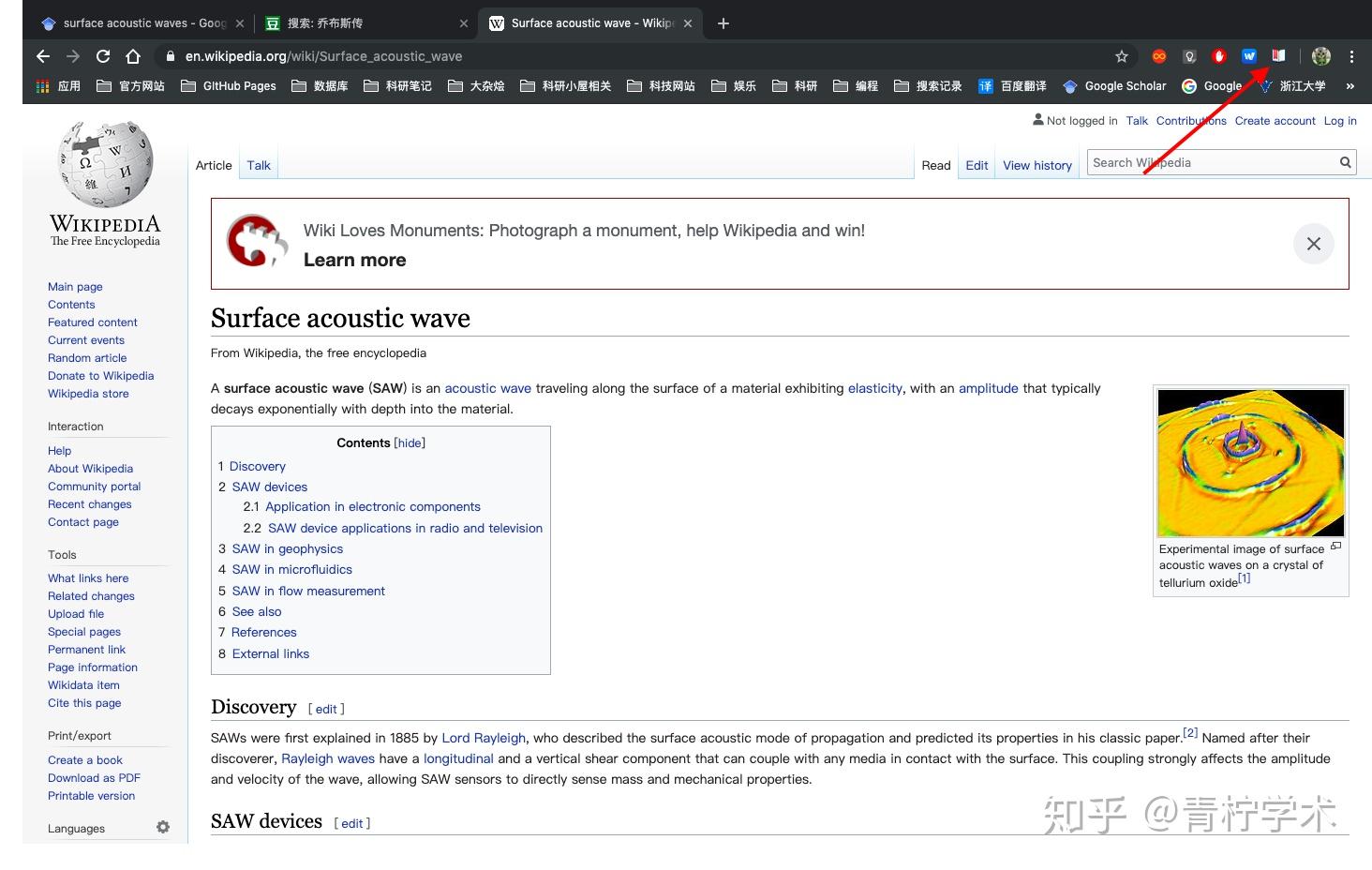Click the Chrome profile avatar

click(x=1320, y=56)
